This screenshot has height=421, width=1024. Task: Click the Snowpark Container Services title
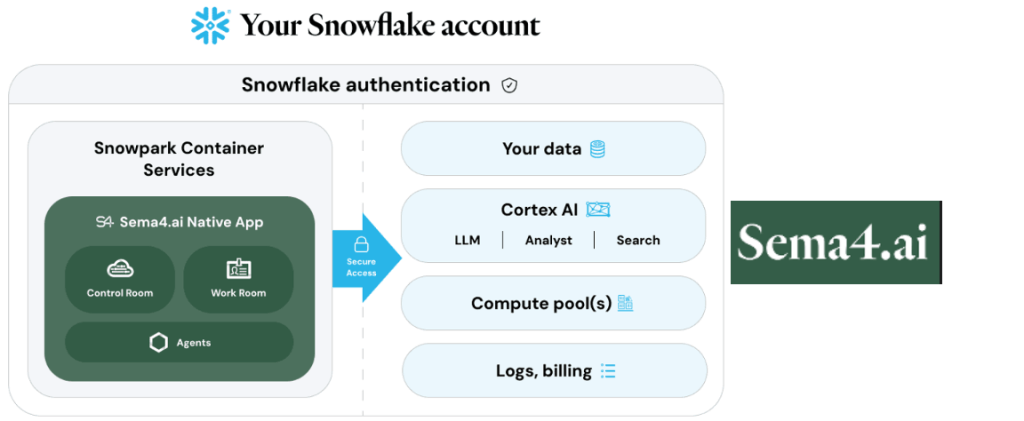[179, 159]
